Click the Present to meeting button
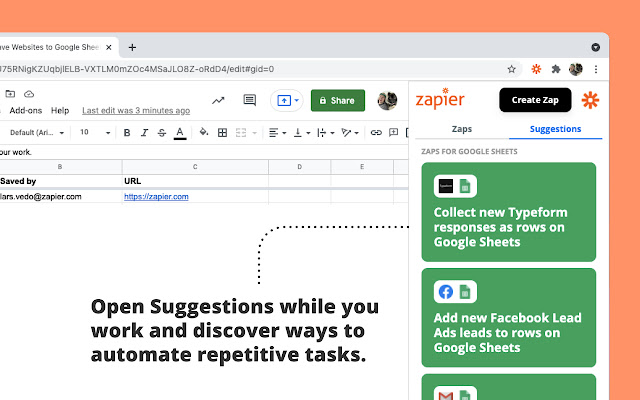Image resolution: width=640 pixels, height=400 pixels. coord(284,100)
